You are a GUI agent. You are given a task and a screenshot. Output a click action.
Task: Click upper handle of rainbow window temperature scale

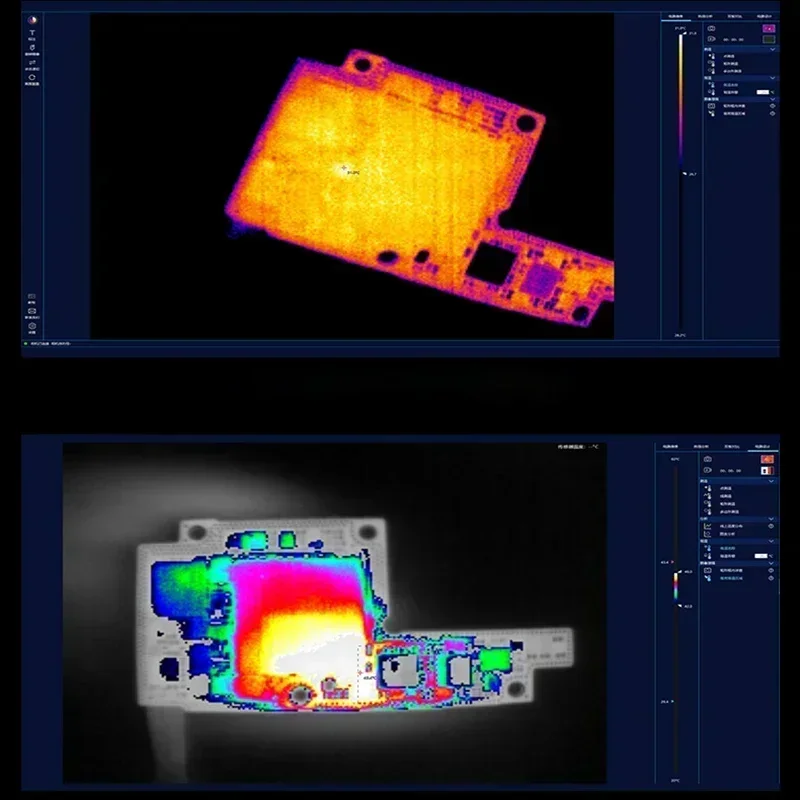point(680,571)
